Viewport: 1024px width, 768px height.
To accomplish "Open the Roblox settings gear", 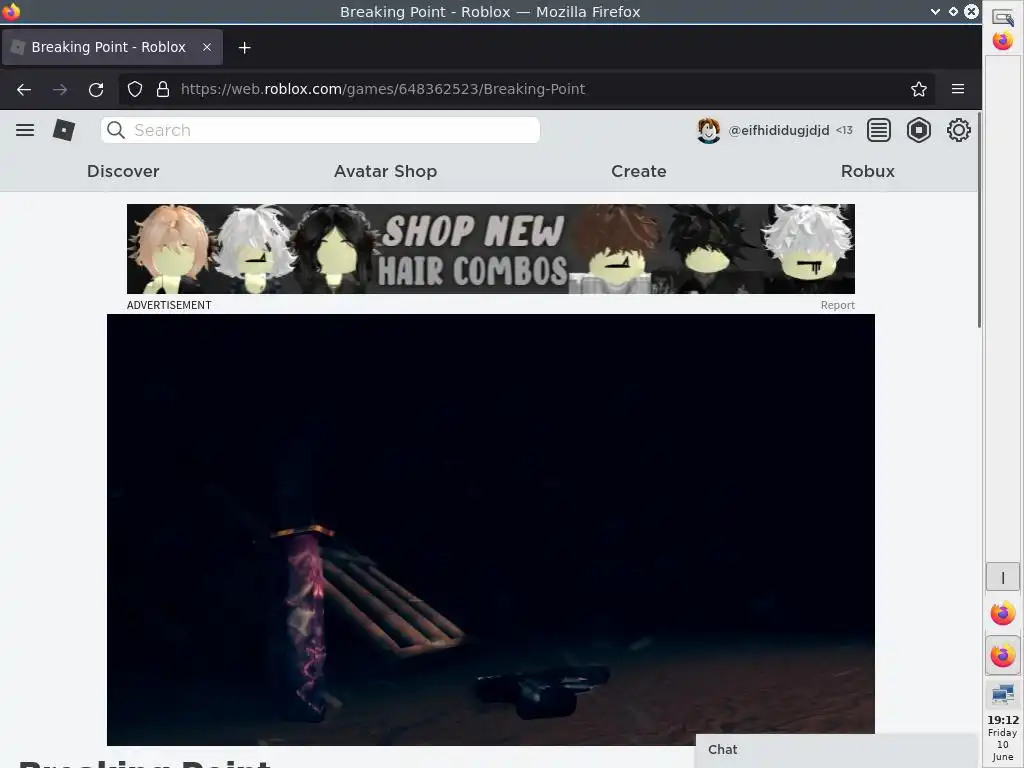I will 958,130.
